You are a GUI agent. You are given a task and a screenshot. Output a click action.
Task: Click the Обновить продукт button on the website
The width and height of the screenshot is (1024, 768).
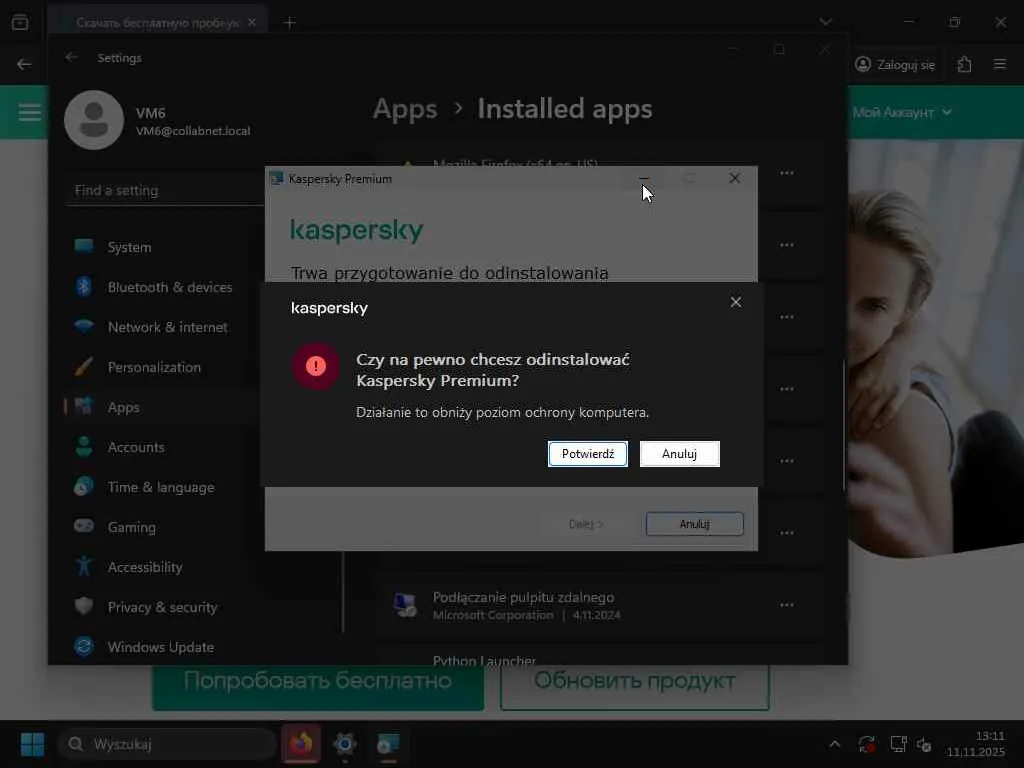pyautogui.click(x=635, y=688)
